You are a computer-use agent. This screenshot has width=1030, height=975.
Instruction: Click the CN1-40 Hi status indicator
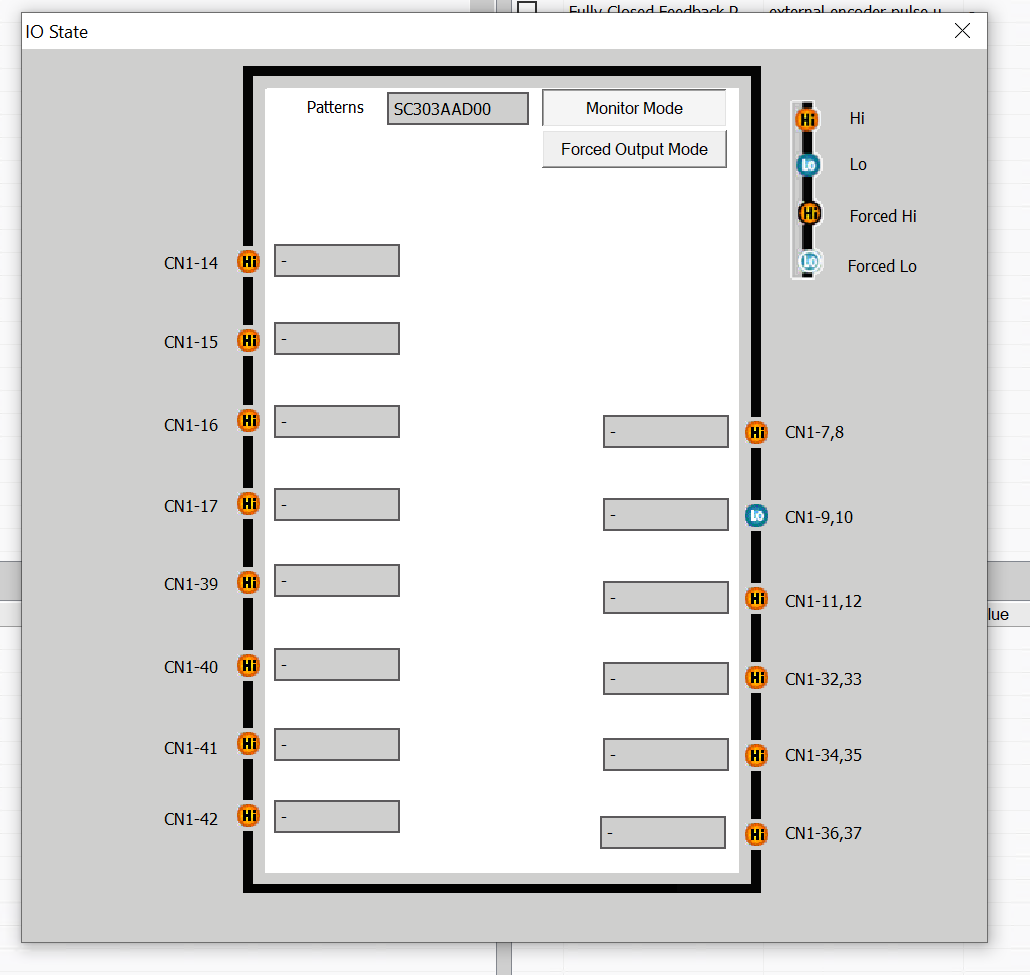coord(248,666)
